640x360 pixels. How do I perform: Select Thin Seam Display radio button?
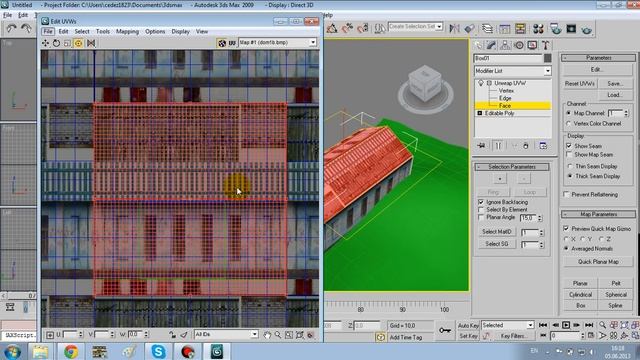pyautogui.click(x=570, y=166)
